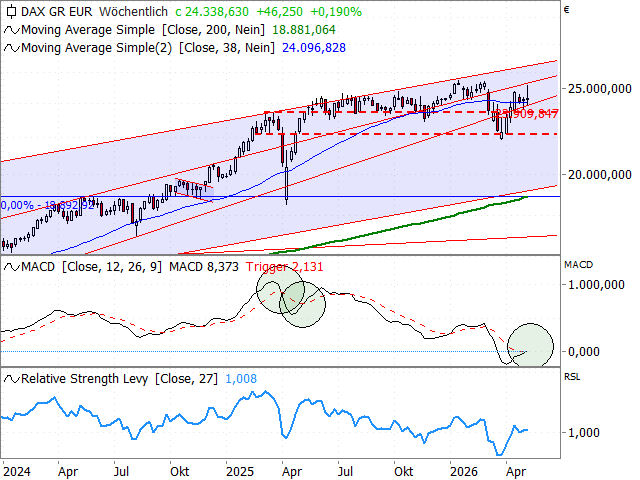Viewport: 640px width, 480px height.
Task: Click the MACD axis title label
Action: tap(578, 265)
